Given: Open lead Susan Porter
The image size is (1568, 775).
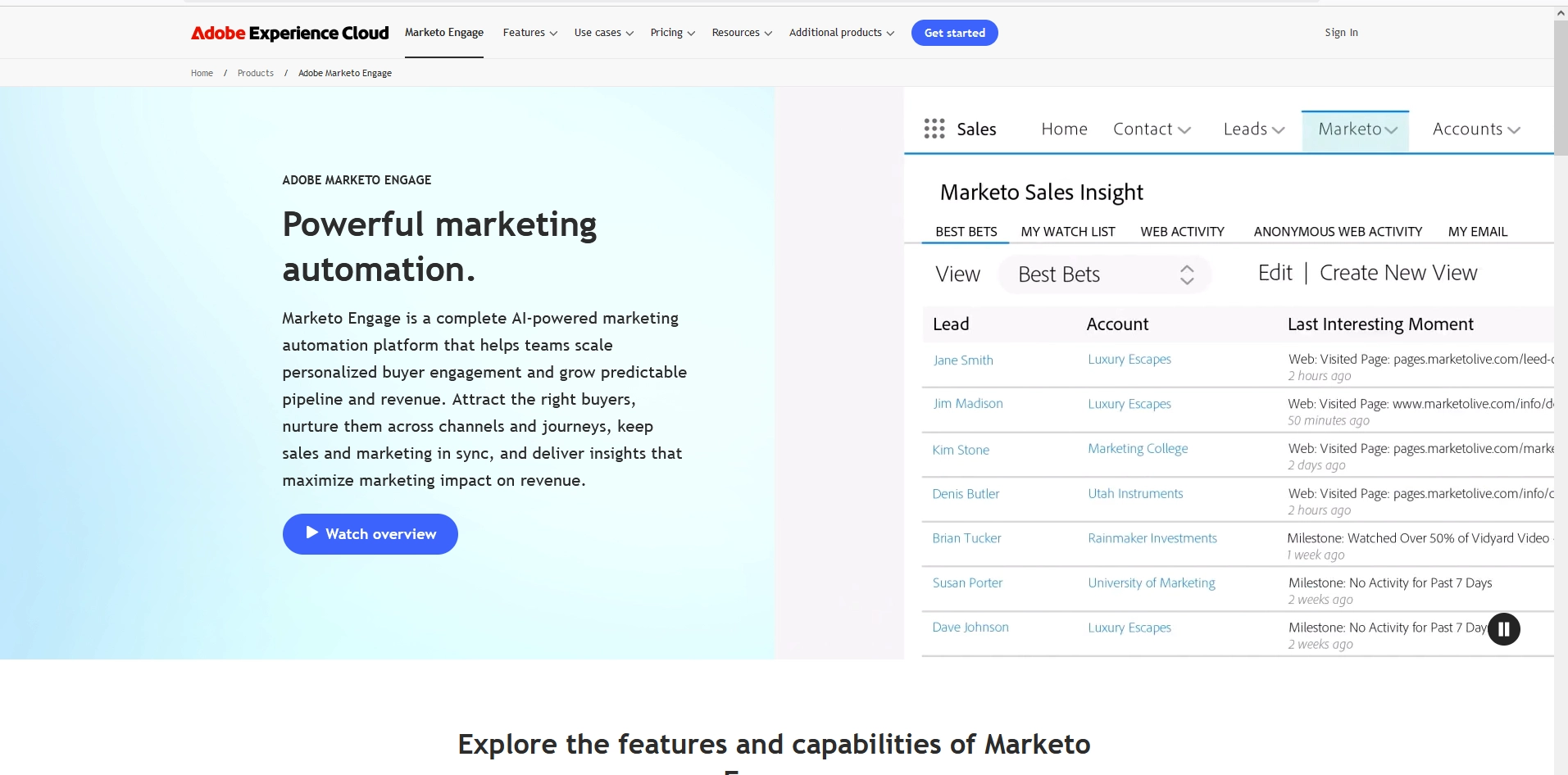Looking at the screenshot, I should [967, 583].
